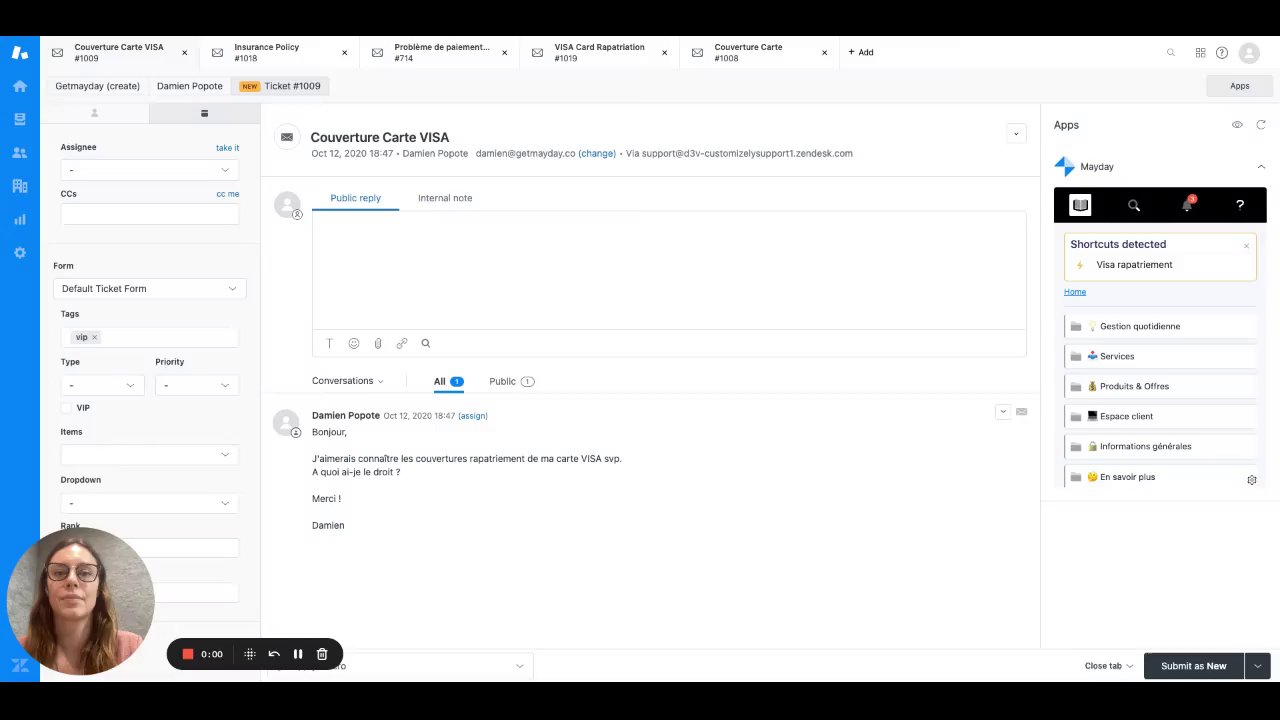The image size is (1280, 720).
Task: Click the search magnifier in top bar
Action: [1171, 53]
